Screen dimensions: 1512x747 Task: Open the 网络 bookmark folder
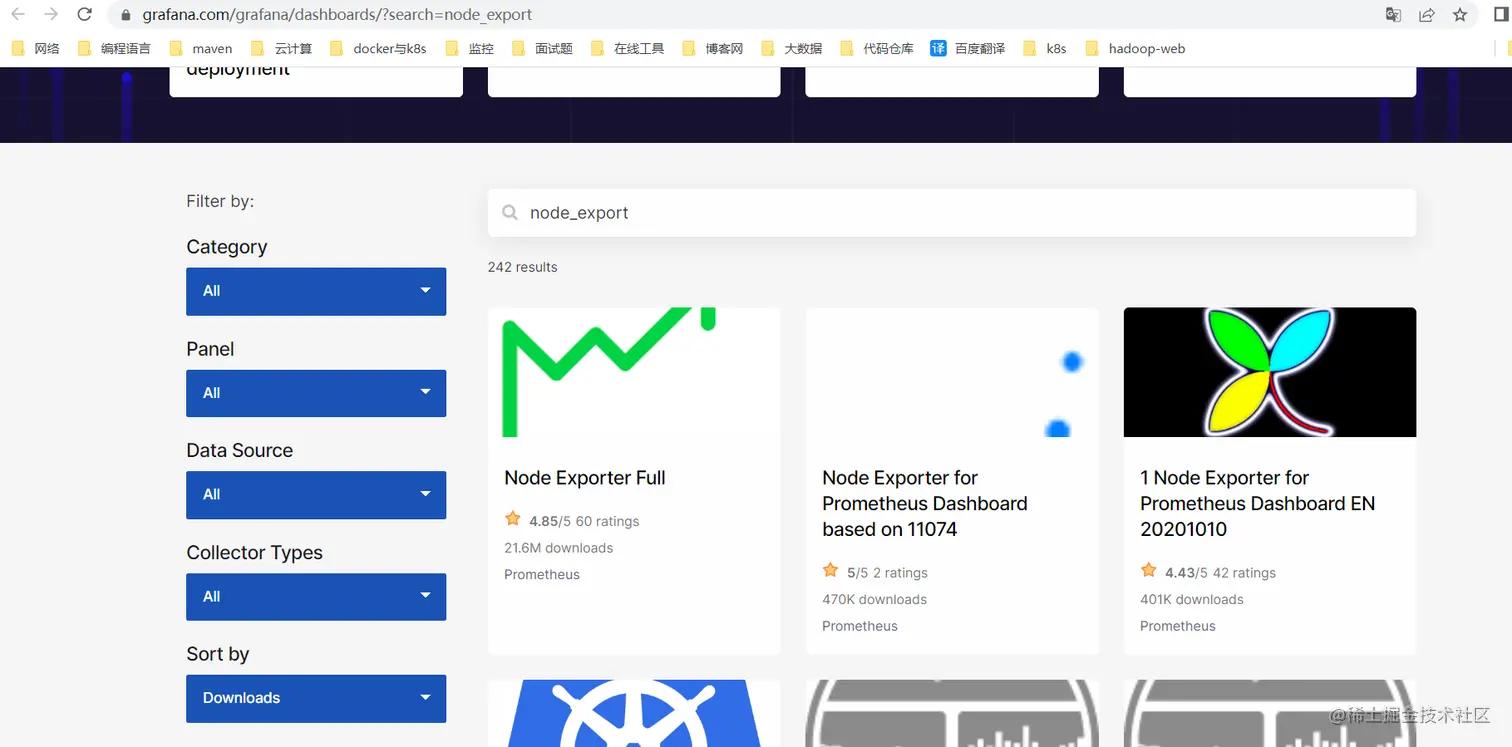(36, 48)
